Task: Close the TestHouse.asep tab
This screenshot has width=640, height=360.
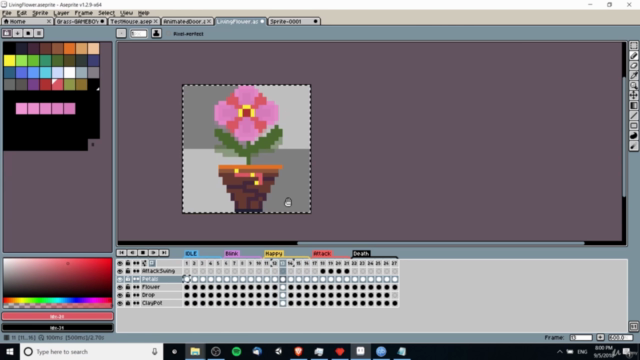Action: 156,21
